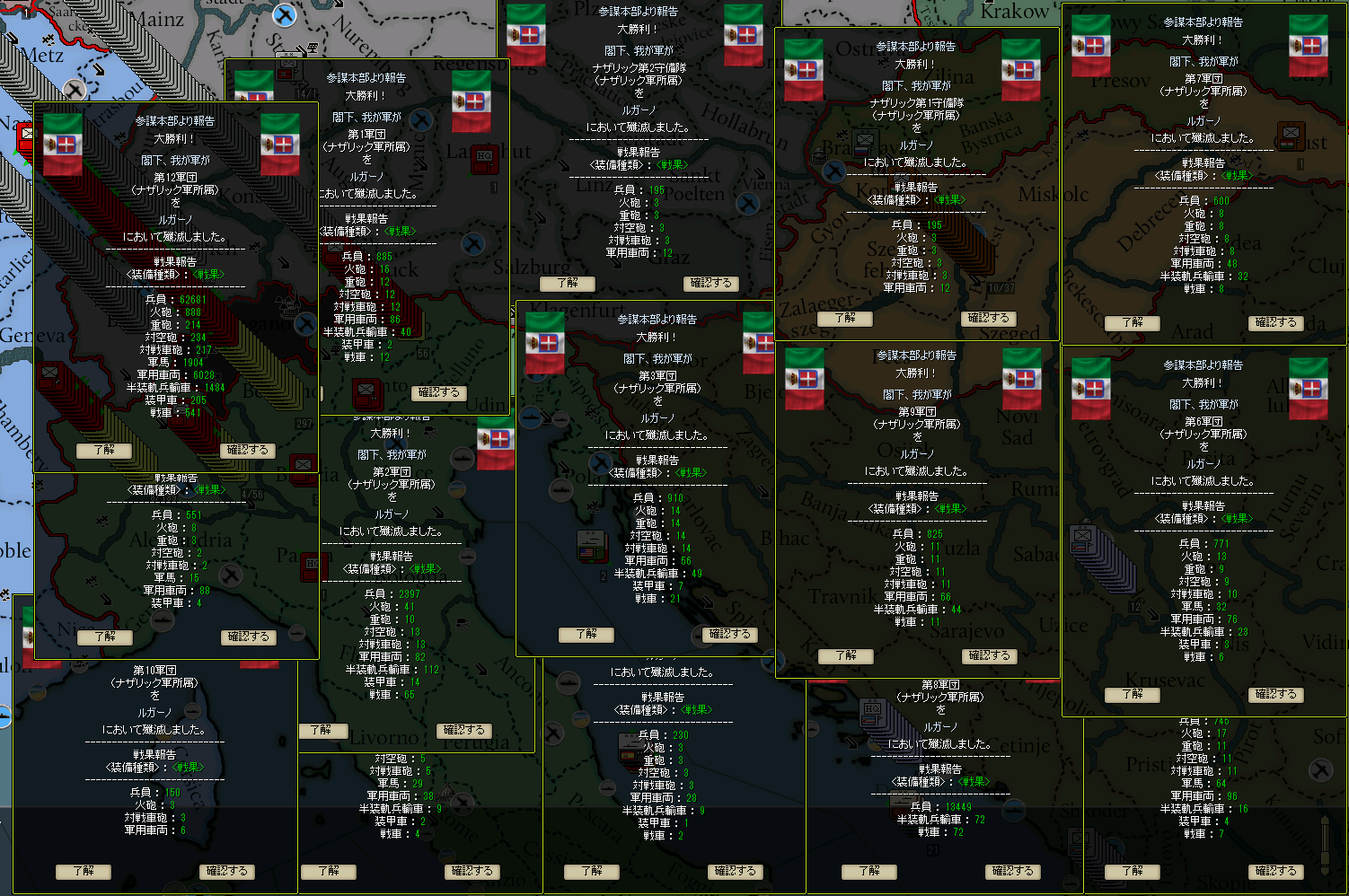Confirm with 確認する in 第1軍団 report
Image resolution: width=1349 pixels, height=896 pixels.
439,392
